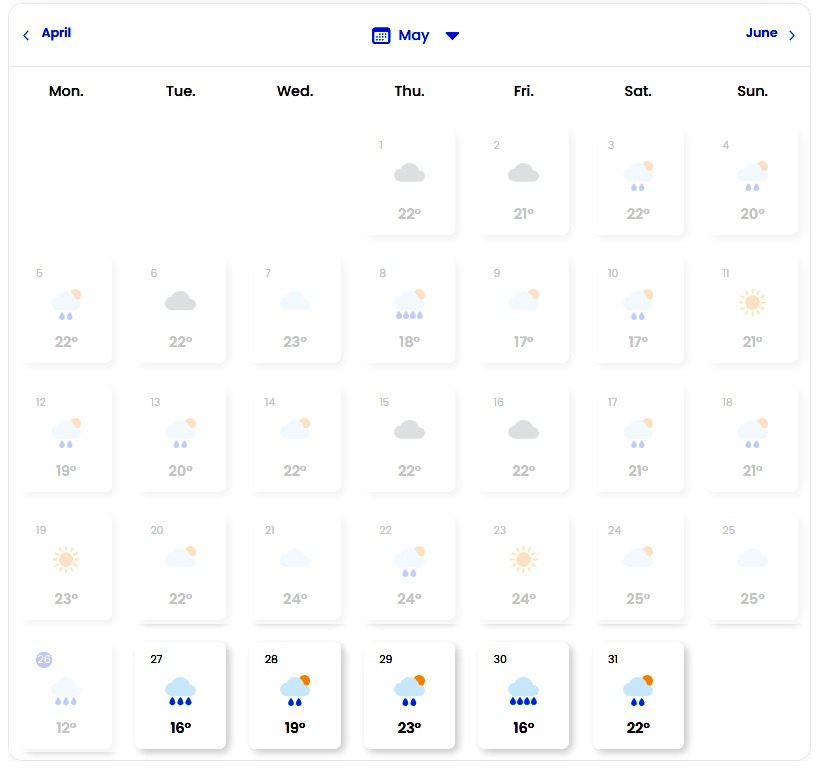Screen dimensions: 820x782
Task: Select the May 19 sunny day card
Action: coord(66,566)
